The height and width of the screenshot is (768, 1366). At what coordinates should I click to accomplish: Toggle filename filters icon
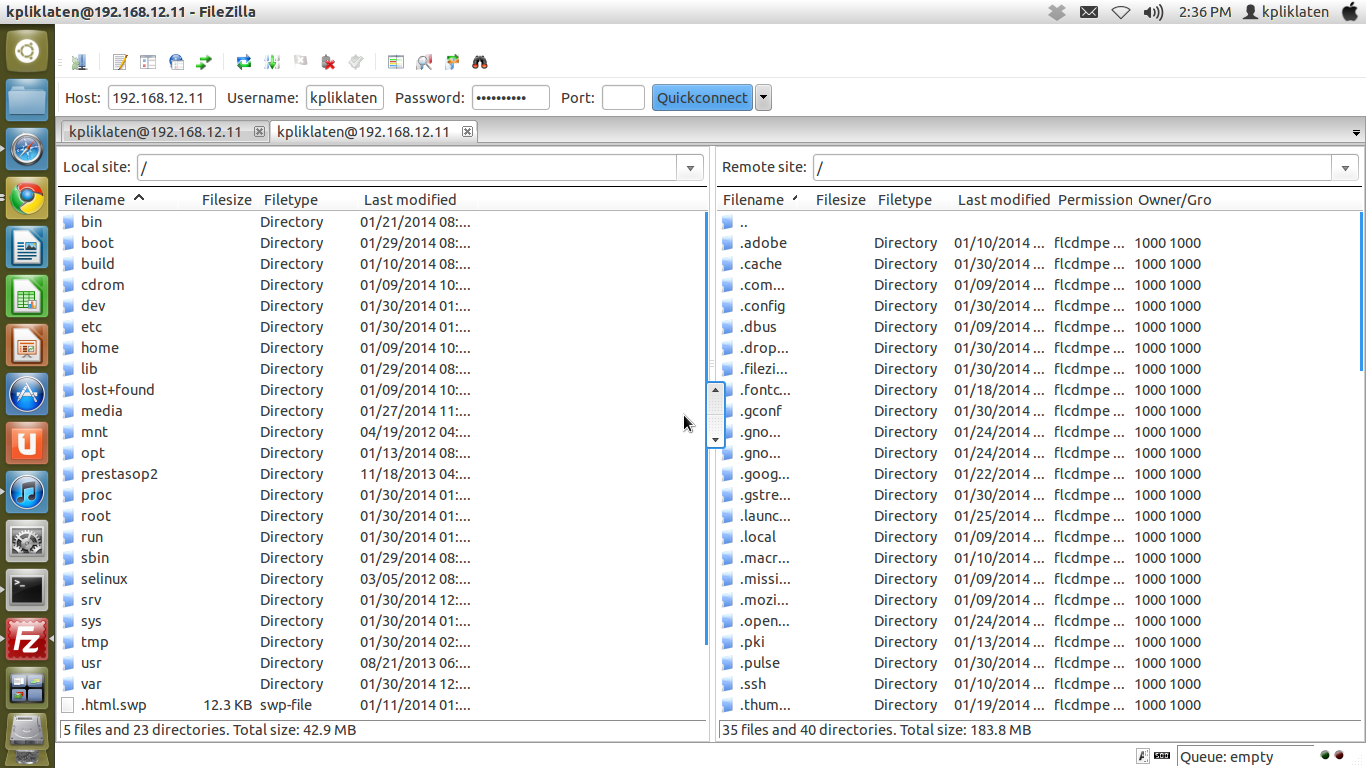pos(396,62)
